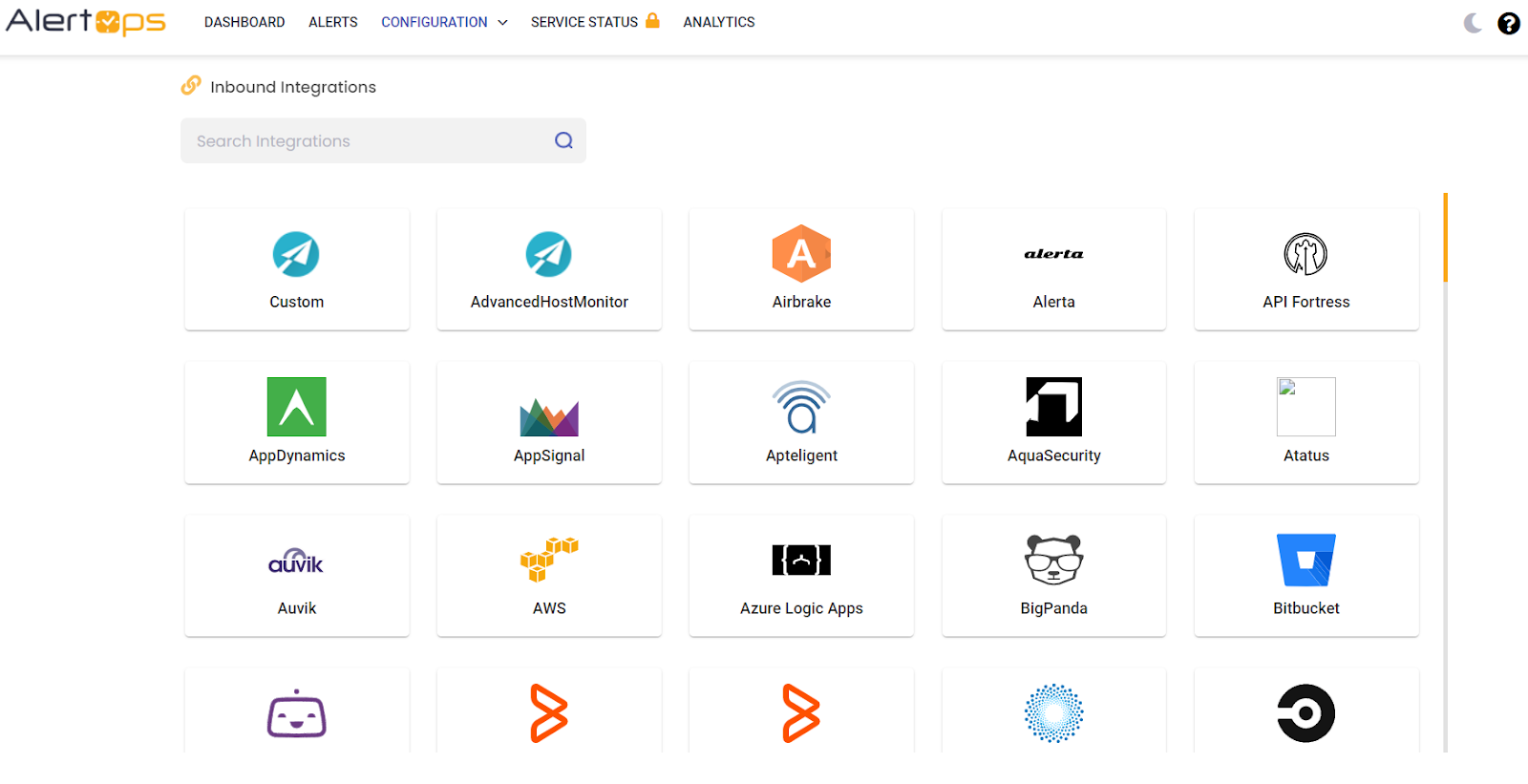
Task: Click the BigPanda panda icon
Action: pyautogui.click(x=1053, y=560)
